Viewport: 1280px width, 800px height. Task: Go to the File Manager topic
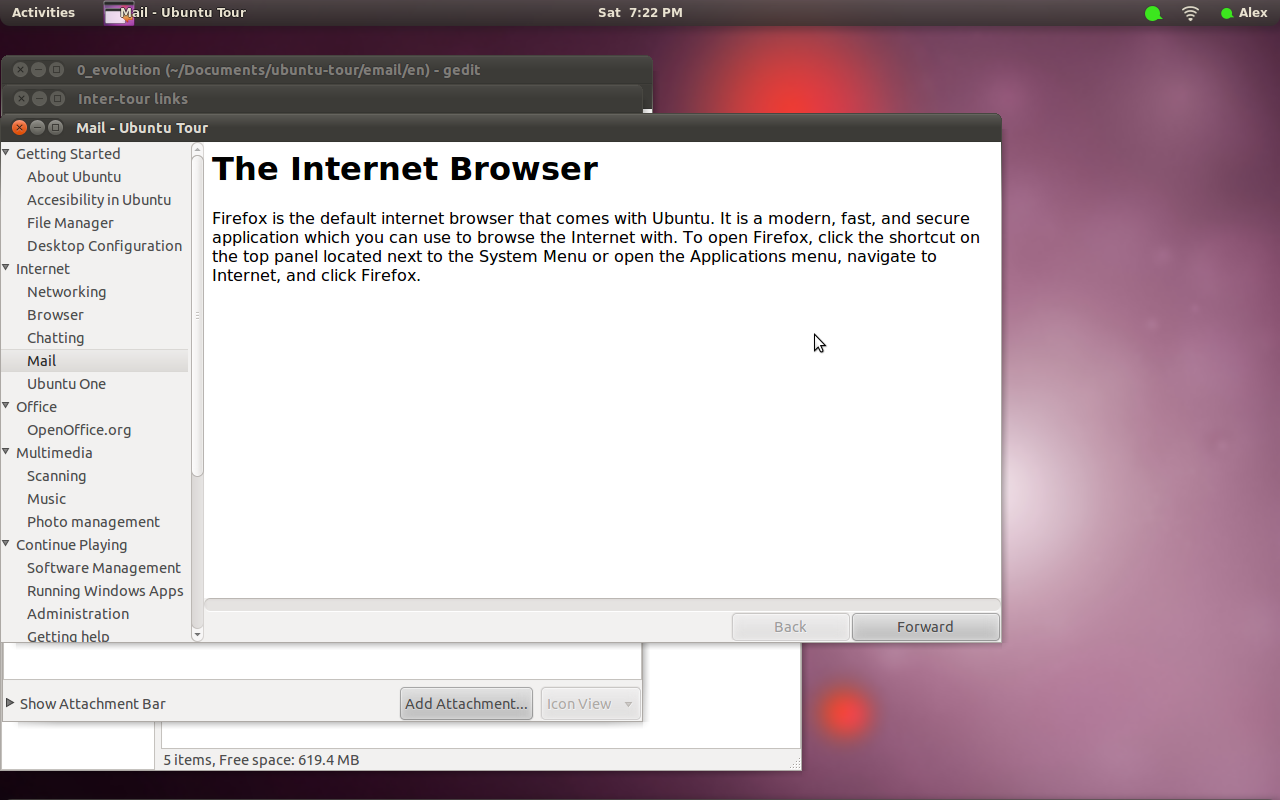pos(70,223)
